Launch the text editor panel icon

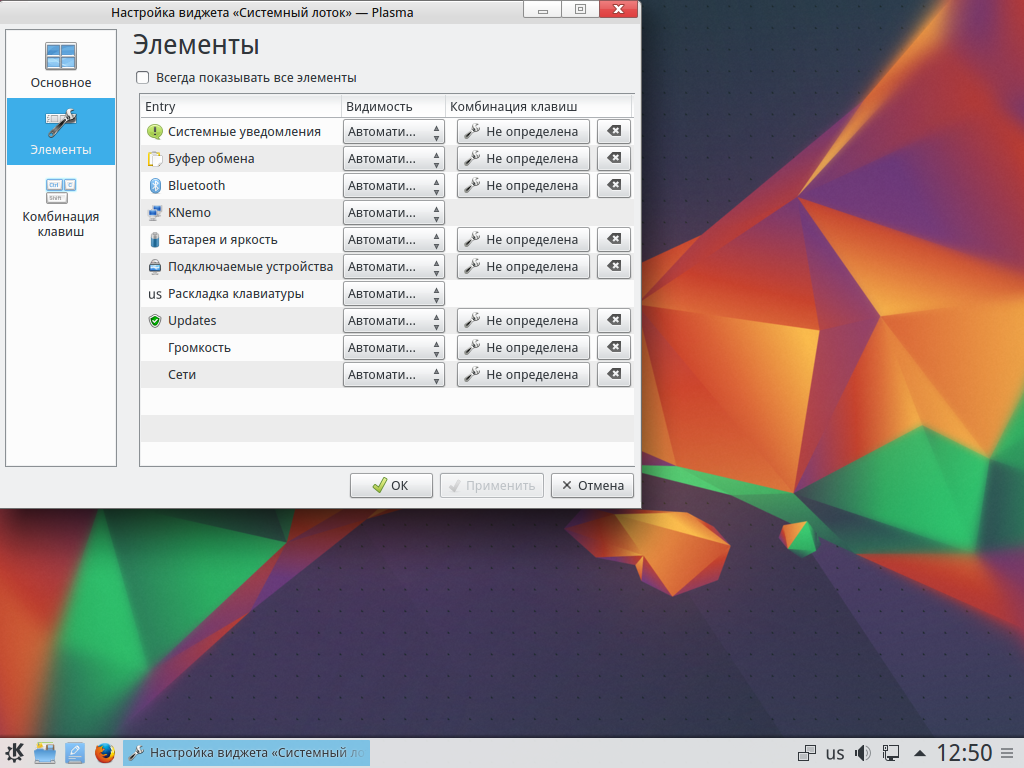(74, 753)
